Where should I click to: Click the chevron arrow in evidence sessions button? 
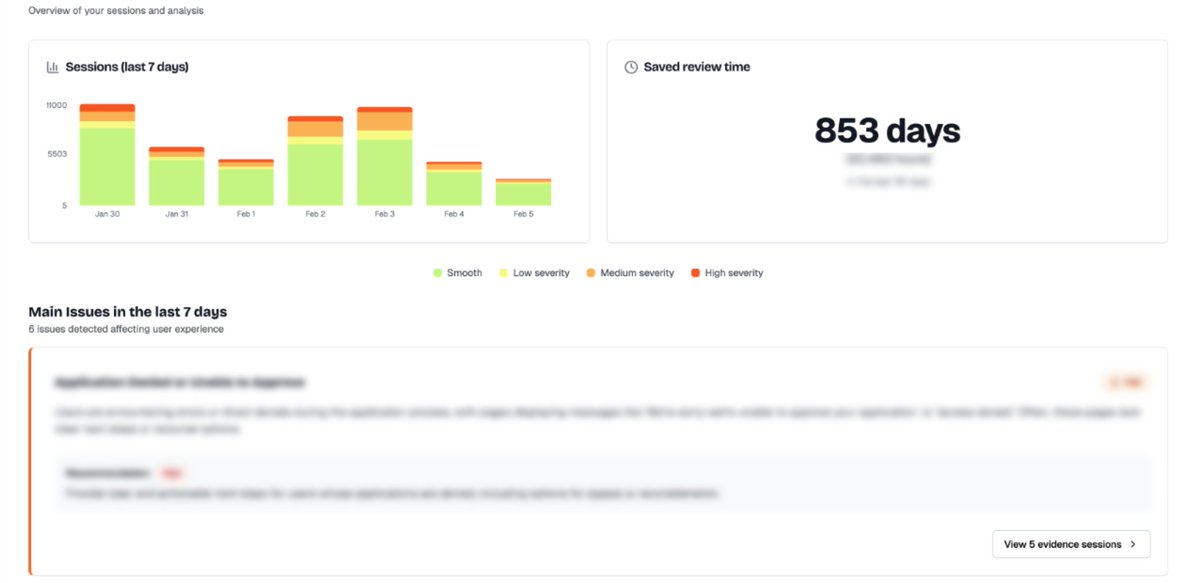pyautogui.click(x=1133, y=544)
